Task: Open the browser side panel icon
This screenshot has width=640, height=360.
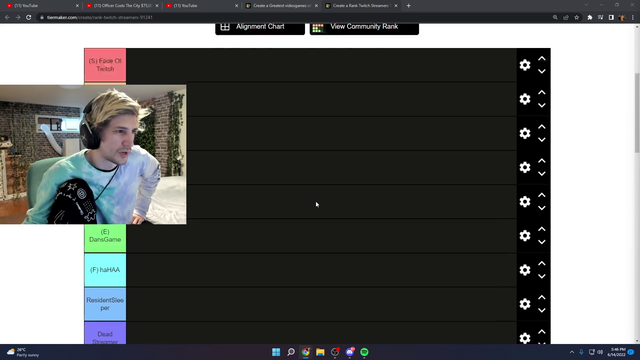Action: pyautogui.click(x=611, y=18)
